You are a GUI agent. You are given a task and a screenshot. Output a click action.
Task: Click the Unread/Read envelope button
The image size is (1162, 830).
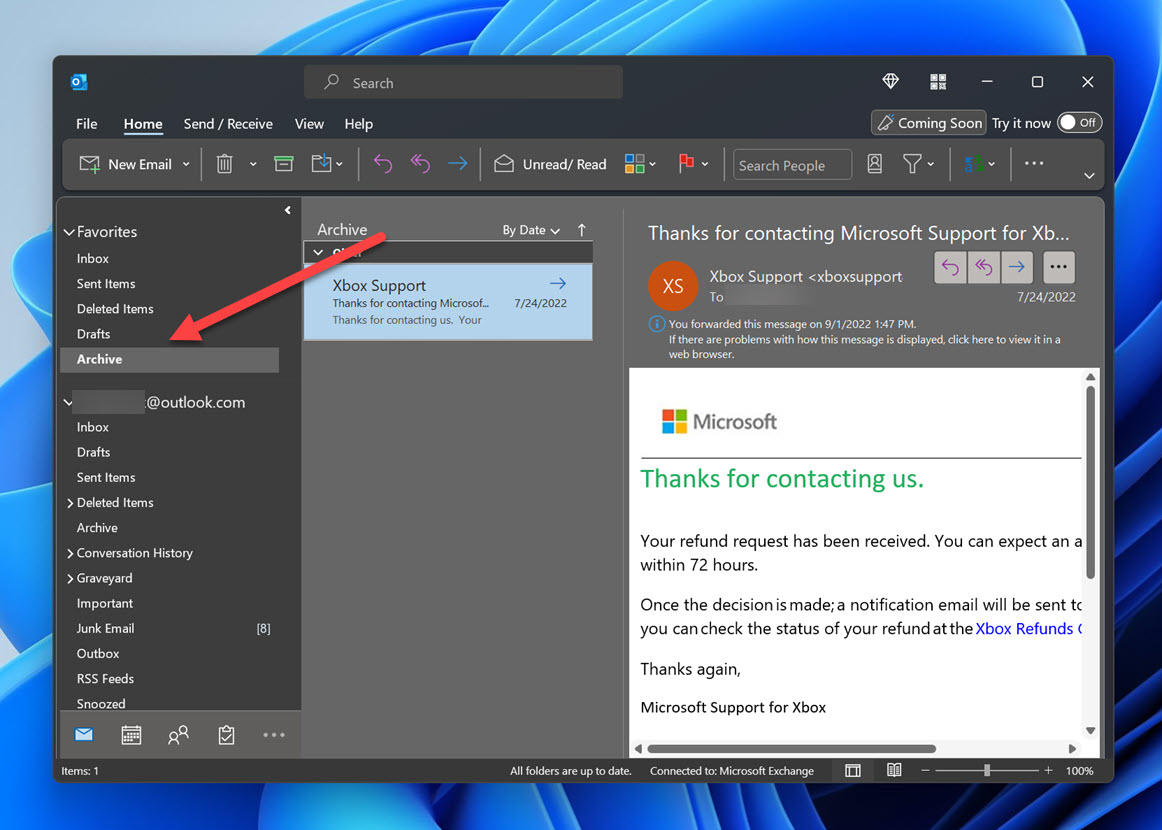coord(550,164)
